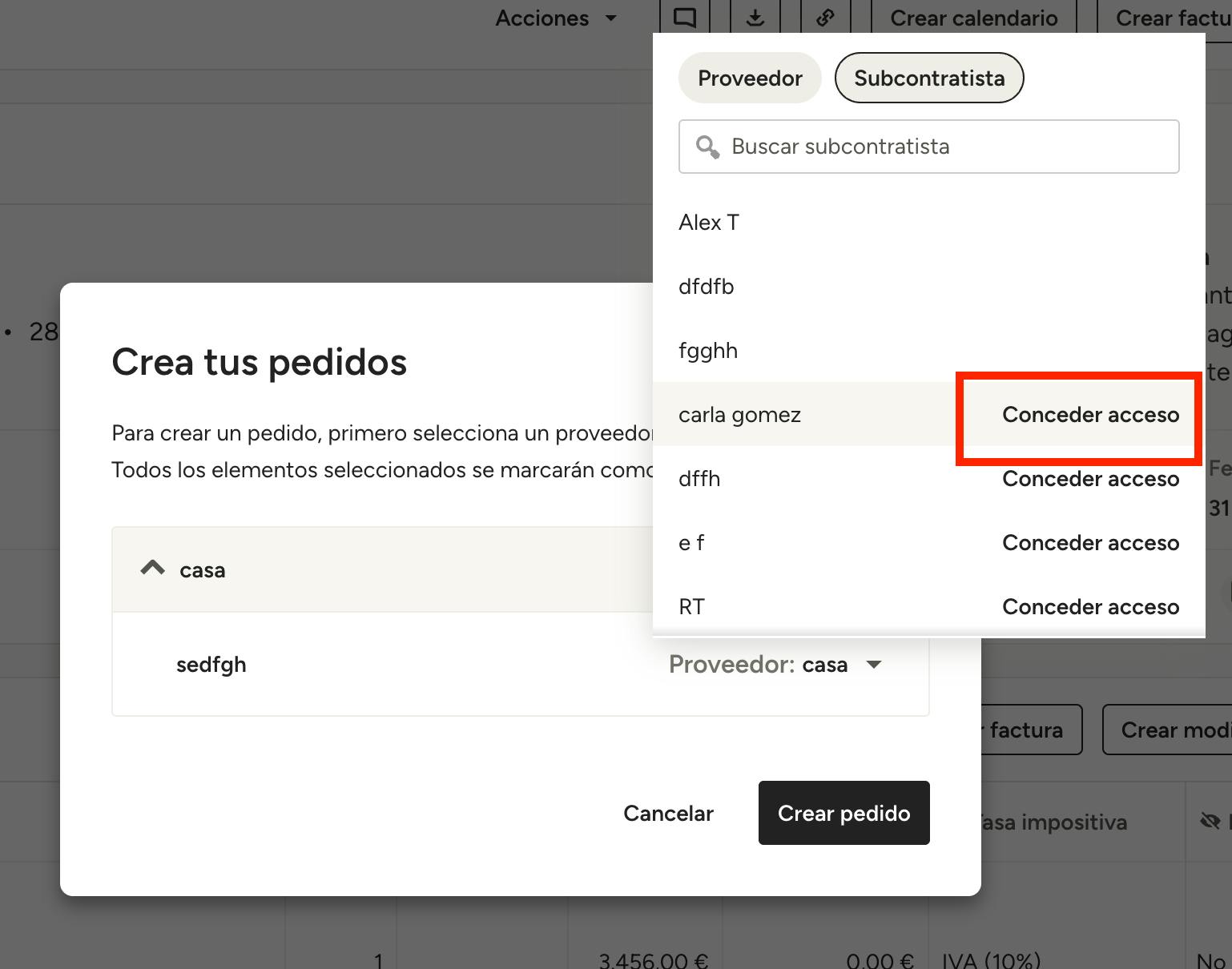This screenshot has height=969, width=1232.
Task: Switch to the Proveedor tab
Action: tap(750, 78)
